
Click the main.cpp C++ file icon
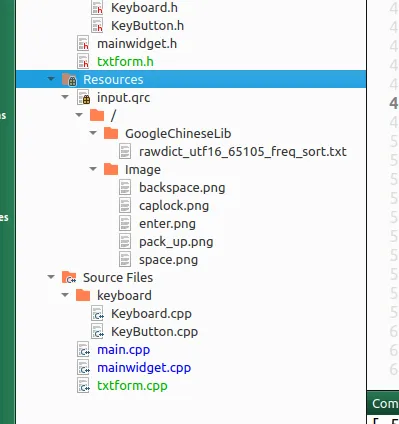[83, 350]
